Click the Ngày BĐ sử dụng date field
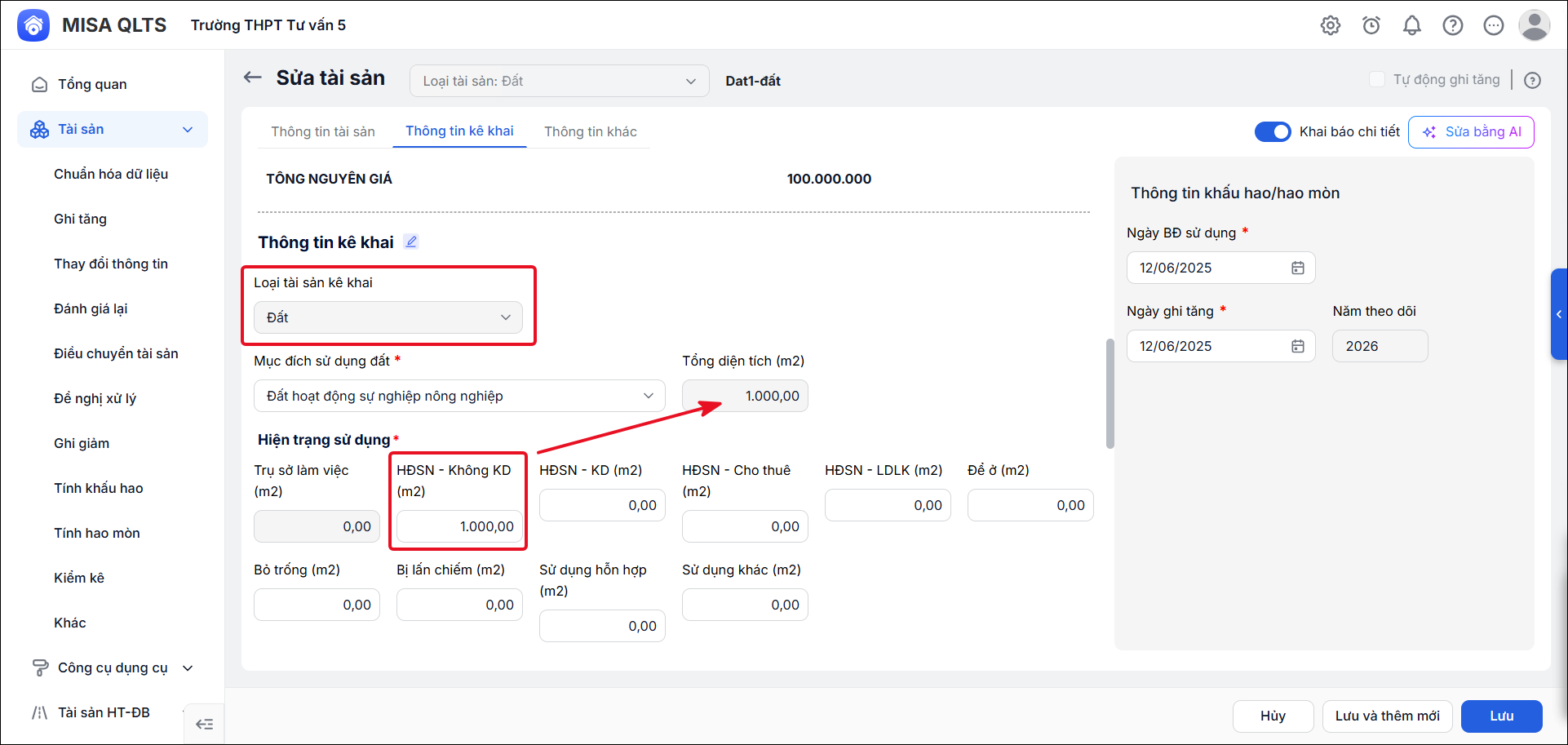The image size is (1568, 745). (x=1220, y=268)
